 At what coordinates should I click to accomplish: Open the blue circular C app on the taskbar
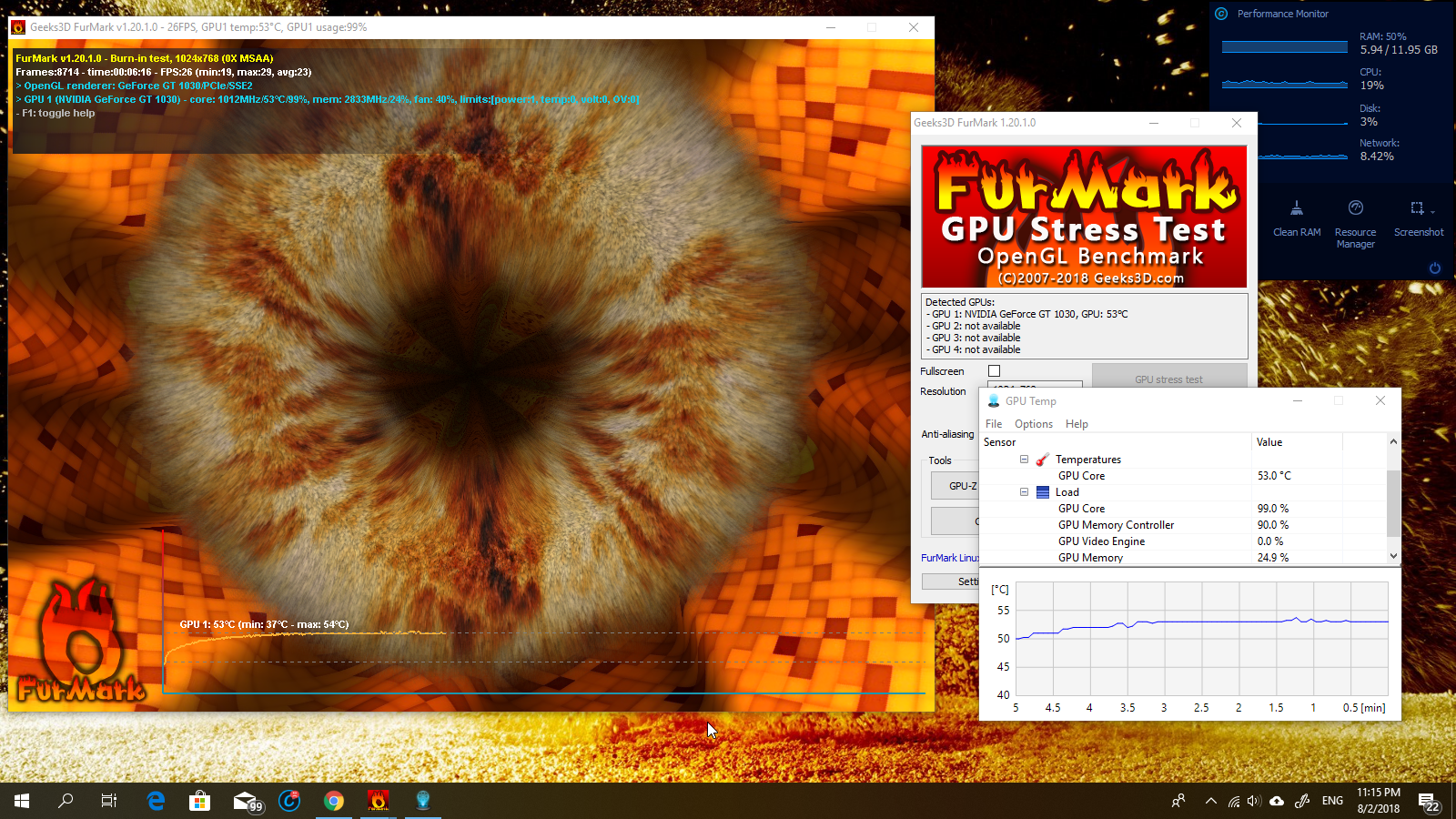(289, 801)
